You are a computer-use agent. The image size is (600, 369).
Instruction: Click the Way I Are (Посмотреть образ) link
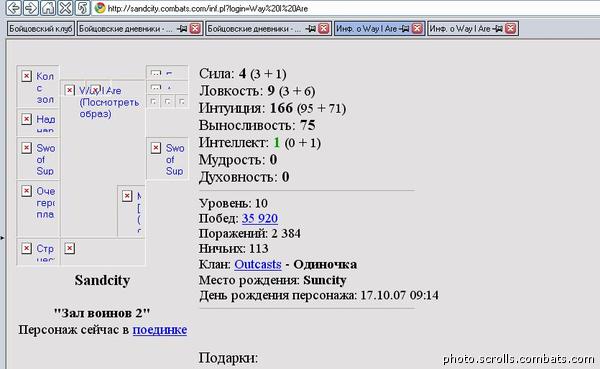pyautogui.click(x=109, y=102)
